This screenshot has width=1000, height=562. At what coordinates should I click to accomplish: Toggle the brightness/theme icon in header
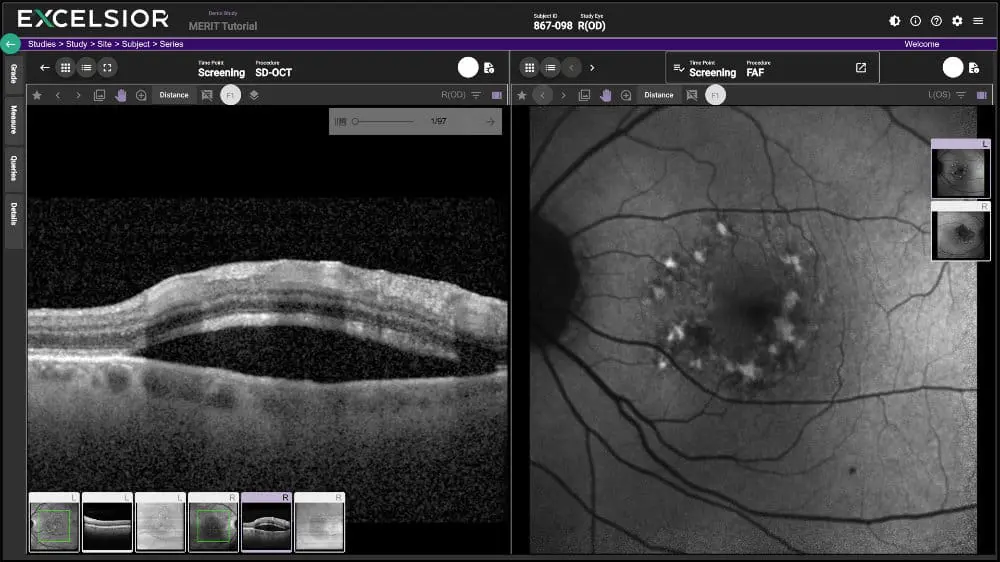point(894,21)
